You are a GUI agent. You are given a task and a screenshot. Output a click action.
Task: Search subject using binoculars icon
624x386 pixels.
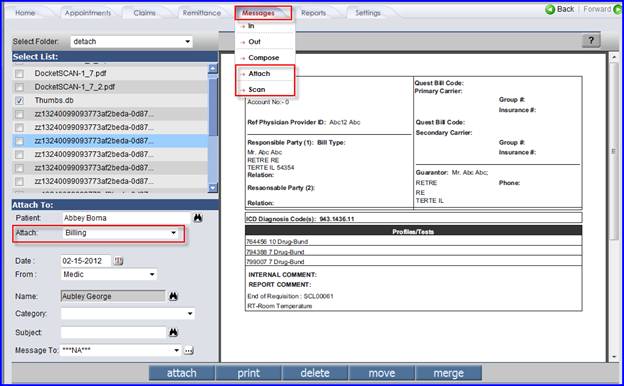pyautogui.click(x=173, y=332)
